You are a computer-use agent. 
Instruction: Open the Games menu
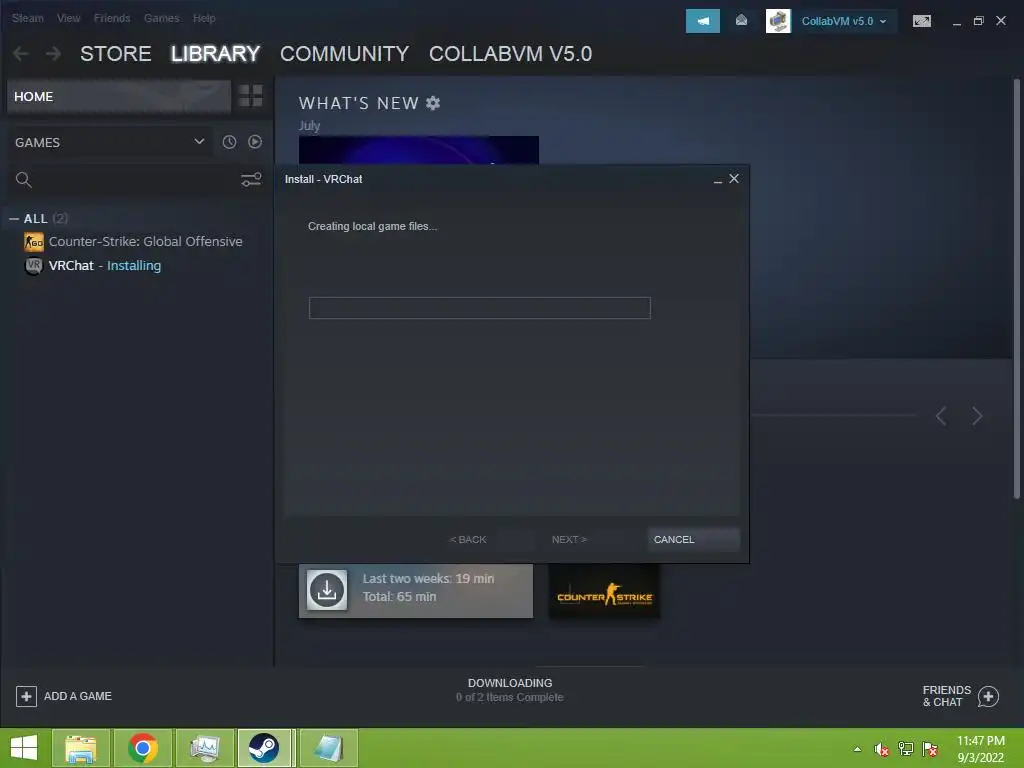161,18
